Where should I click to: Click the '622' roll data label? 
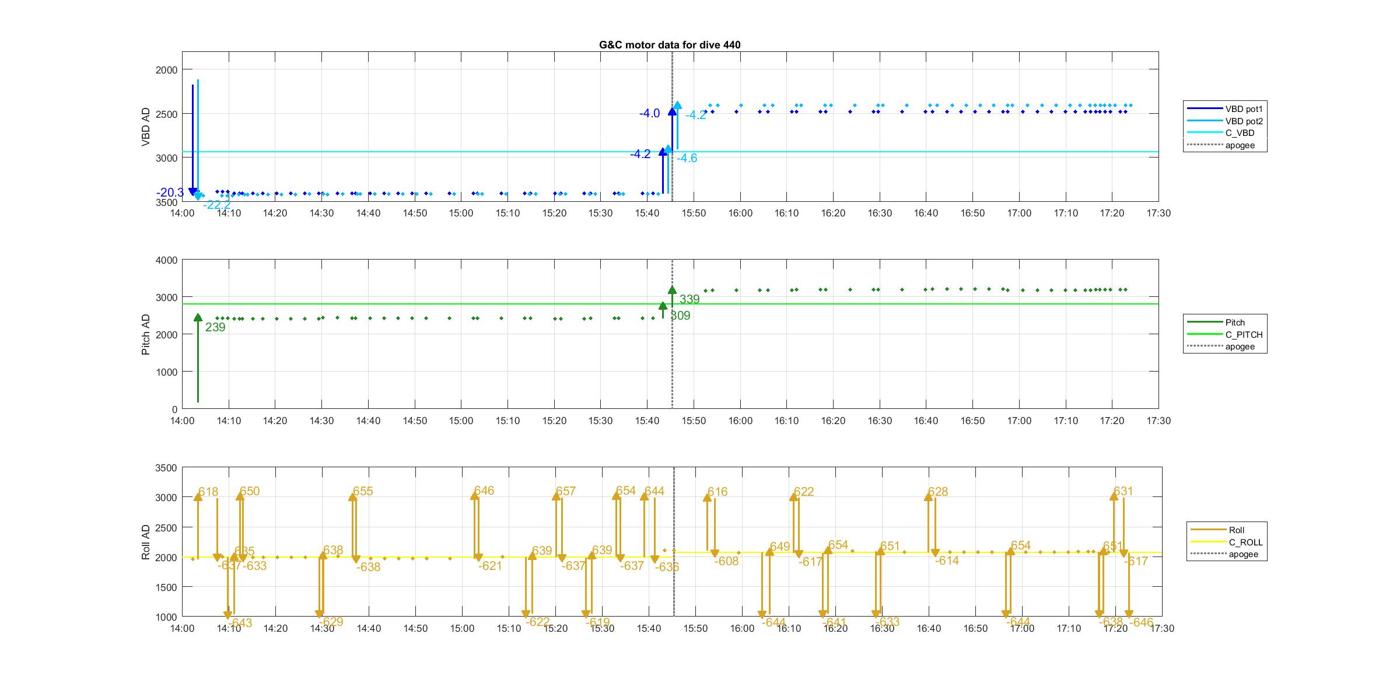click(804, 492)
